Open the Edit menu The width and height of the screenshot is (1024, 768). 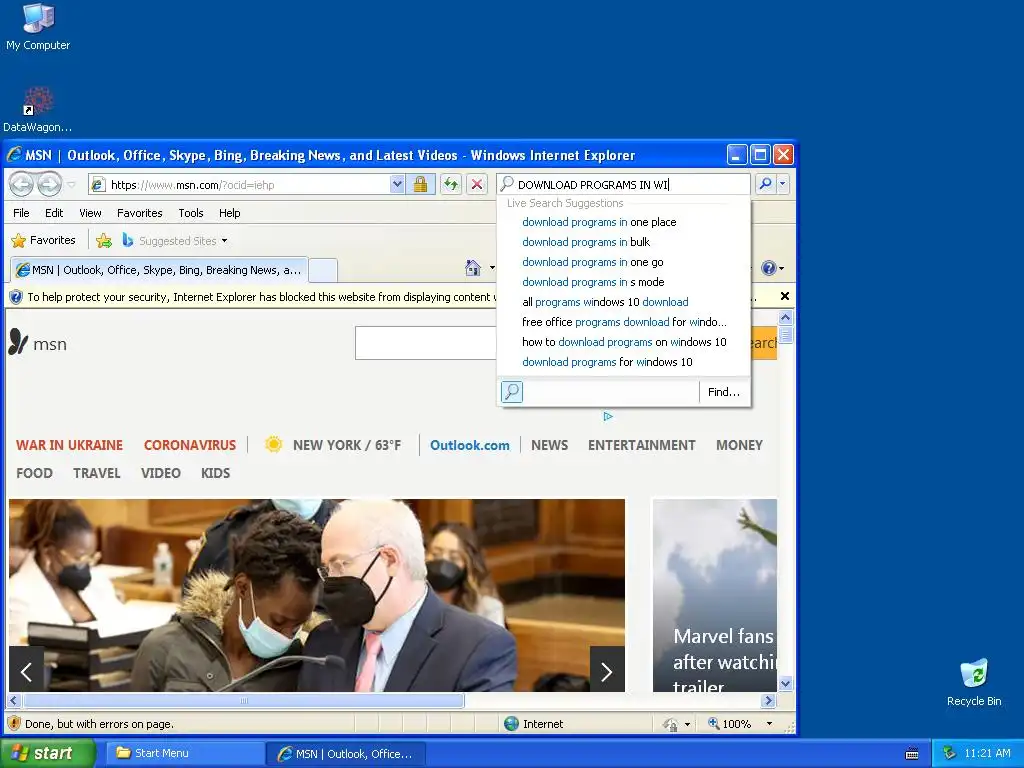(54, 213)
